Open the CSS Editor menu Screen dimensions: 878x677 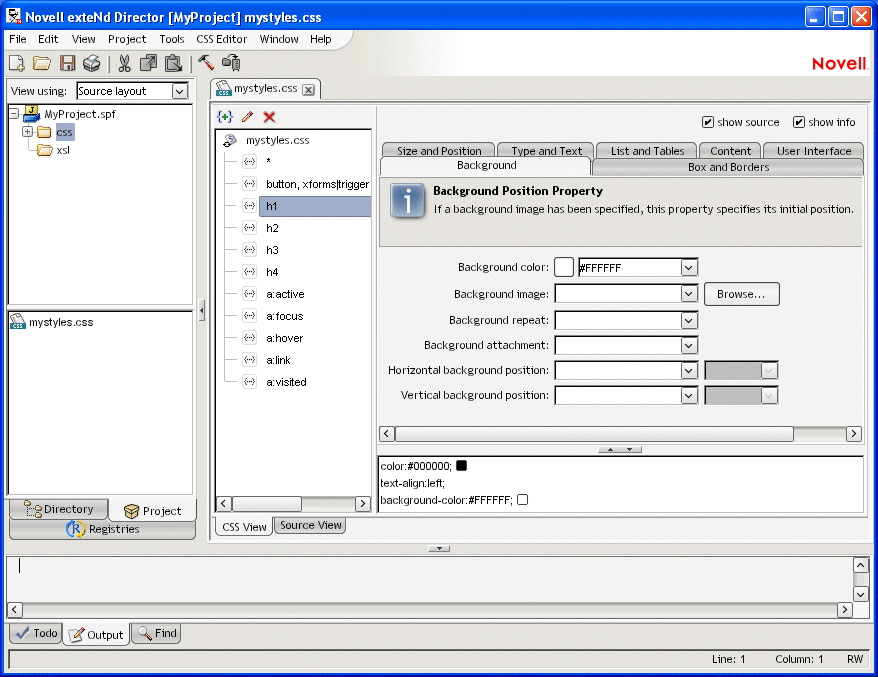click(221, 39)
